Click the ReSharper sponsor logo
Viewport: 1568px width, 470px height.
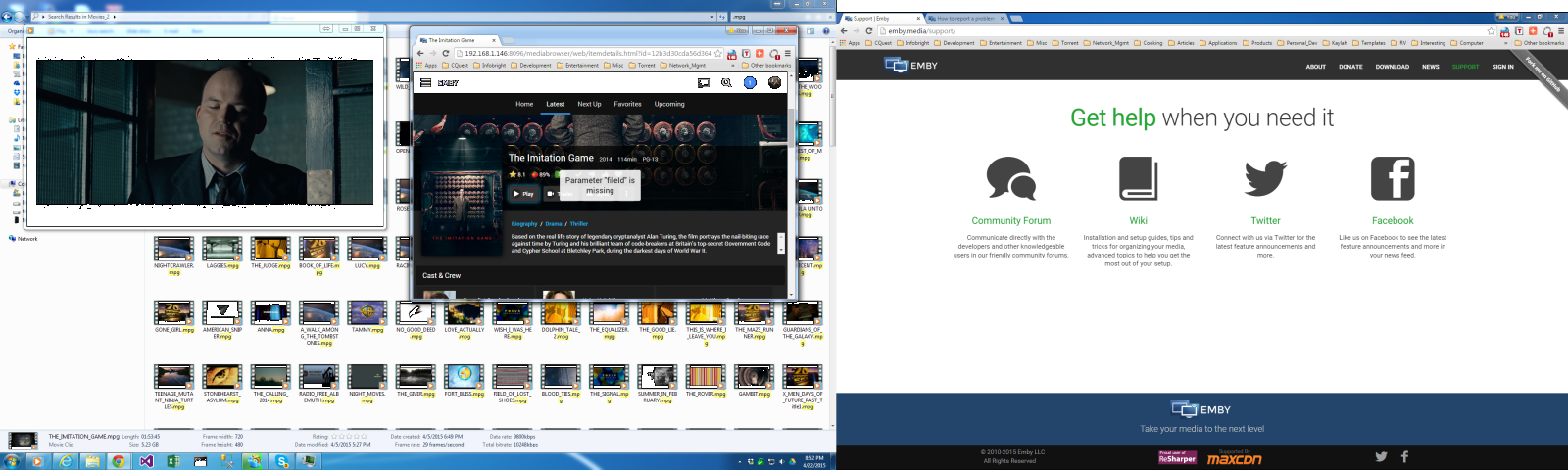click(x=1177, y=457)
